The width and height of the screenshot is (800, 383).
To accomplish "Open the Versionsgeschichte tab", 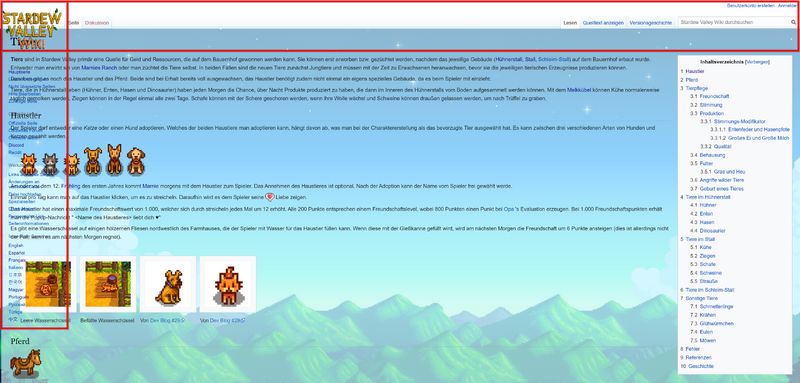I will (651, 23).
